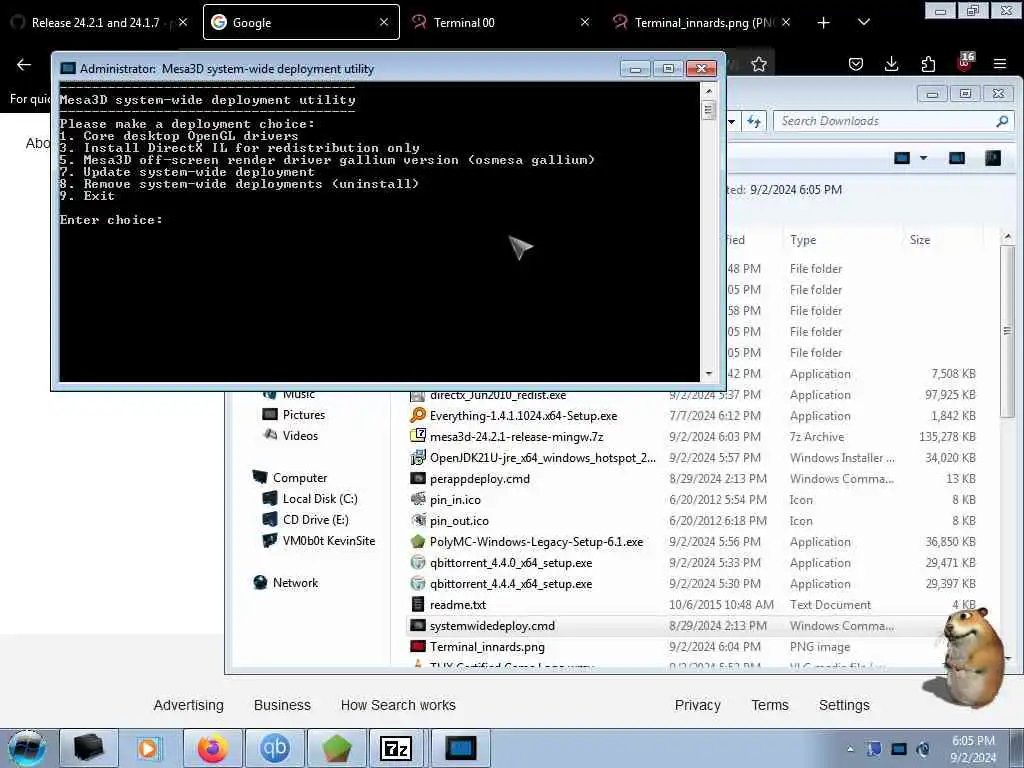Select the Google browser tab
This screenshot has width=1024, height=768.
click(x=301, y=22)
